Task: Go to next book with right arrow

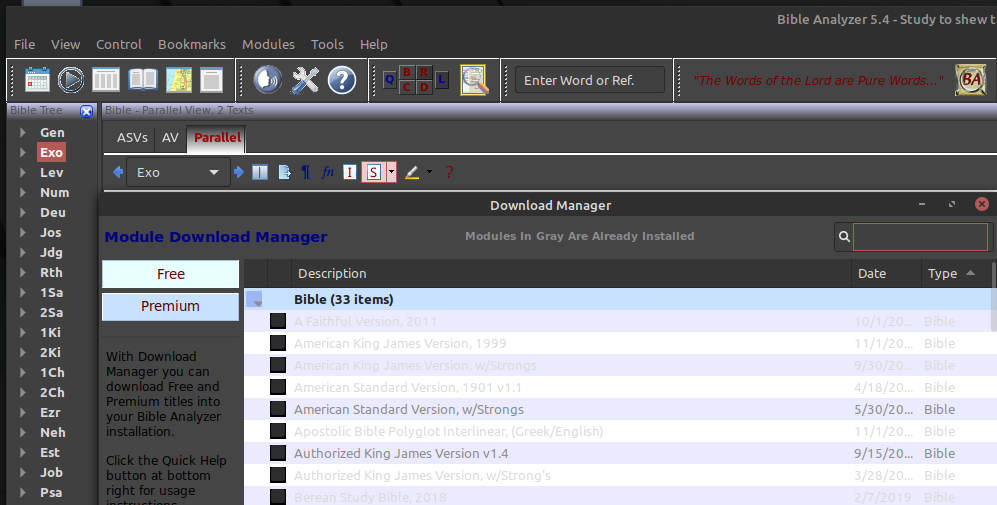Action: click(238, 172)
